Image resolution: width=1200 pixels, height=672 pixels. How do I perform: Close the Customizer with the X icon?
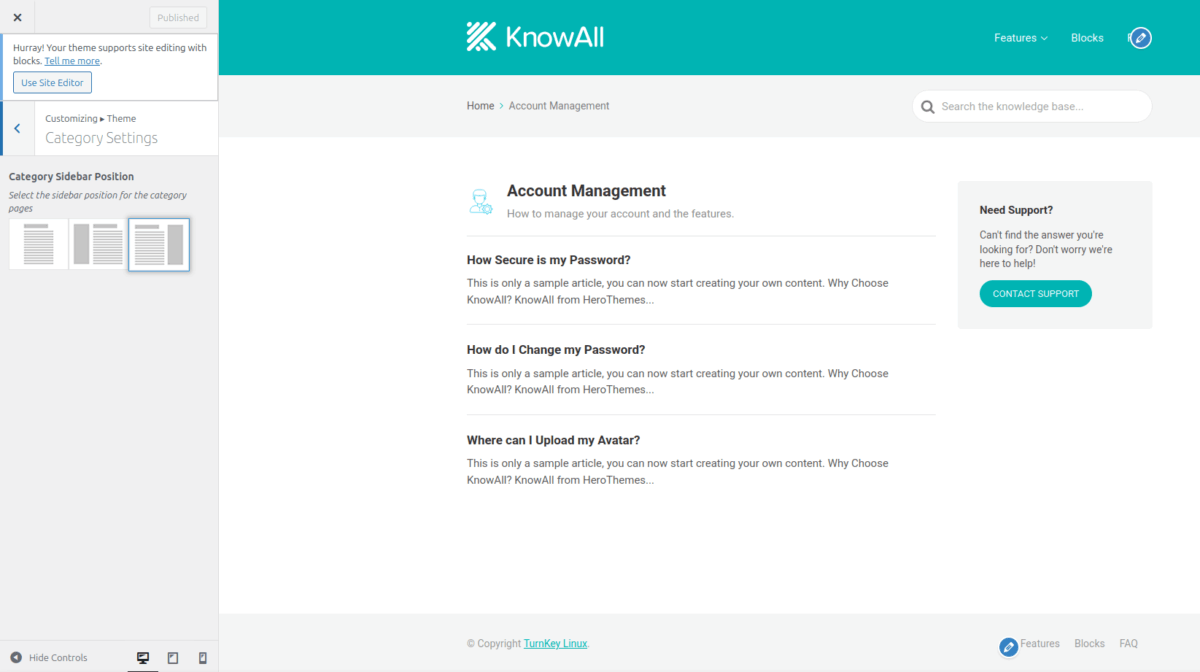17,17
